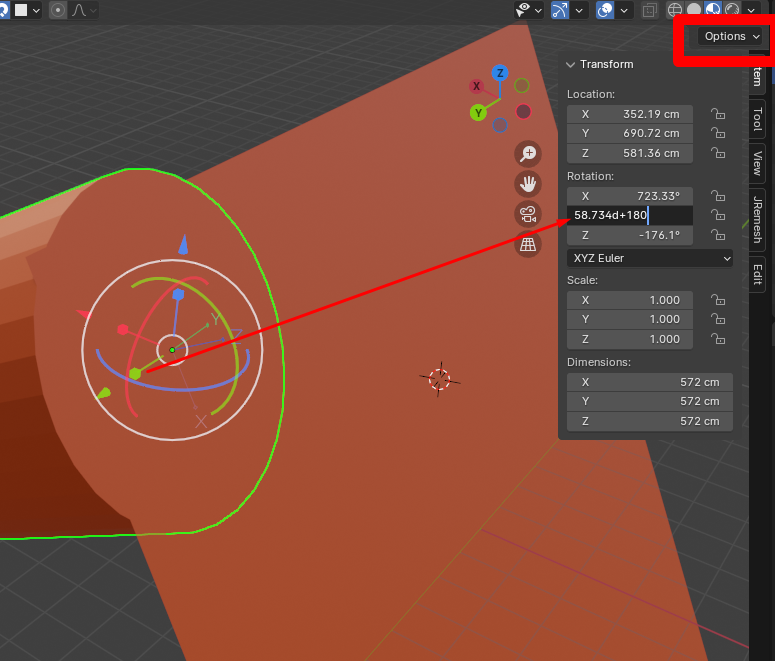Viewport: 775px width, 661px height.
Task: Toggle the camera view icon
Action: 528,214
